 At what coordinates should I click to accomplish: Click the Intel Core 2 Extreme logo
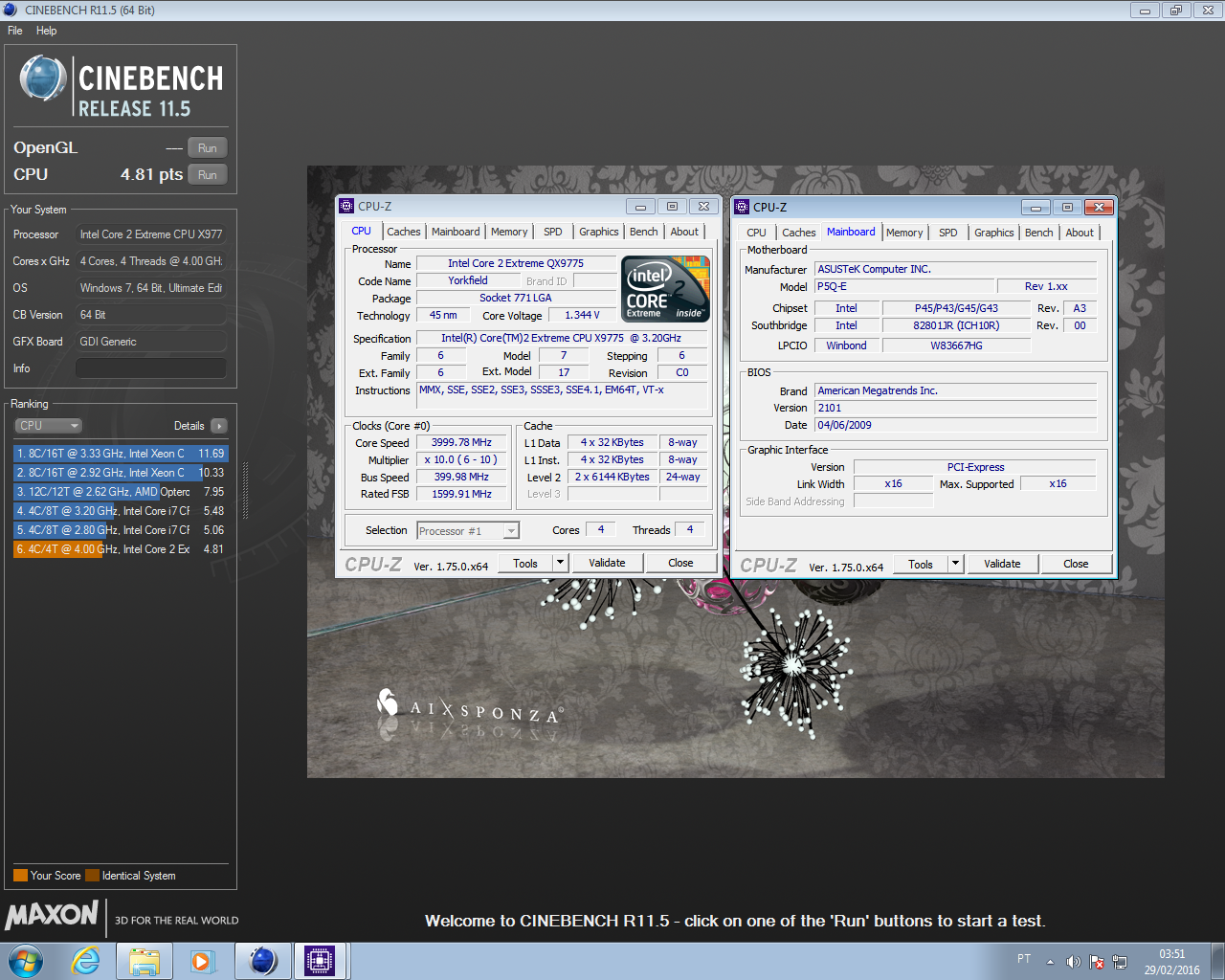point(665,288)
